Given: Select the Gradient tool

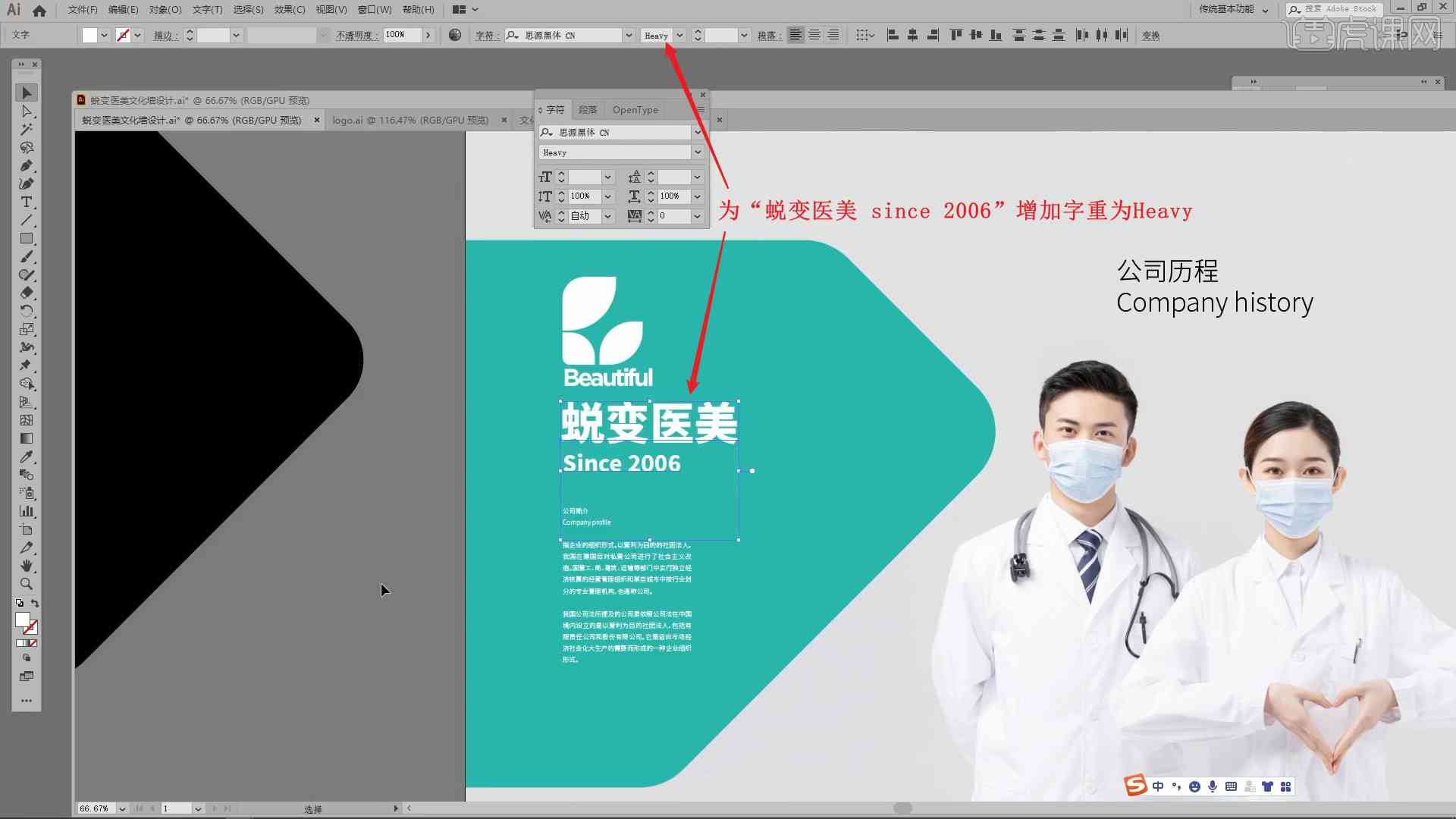Looking at the screenshot, I should pyautogui.click(x=27, y=438).
